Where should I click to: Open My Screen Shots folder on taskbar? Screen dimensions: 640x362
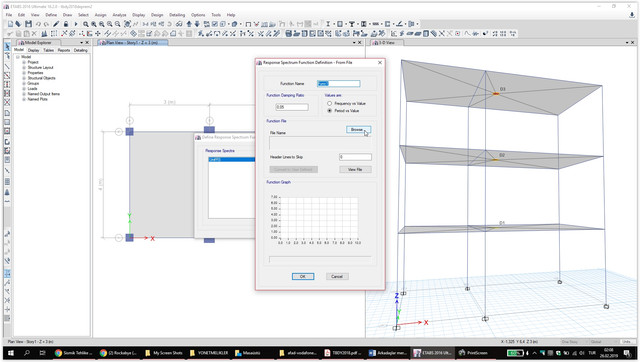164,353
